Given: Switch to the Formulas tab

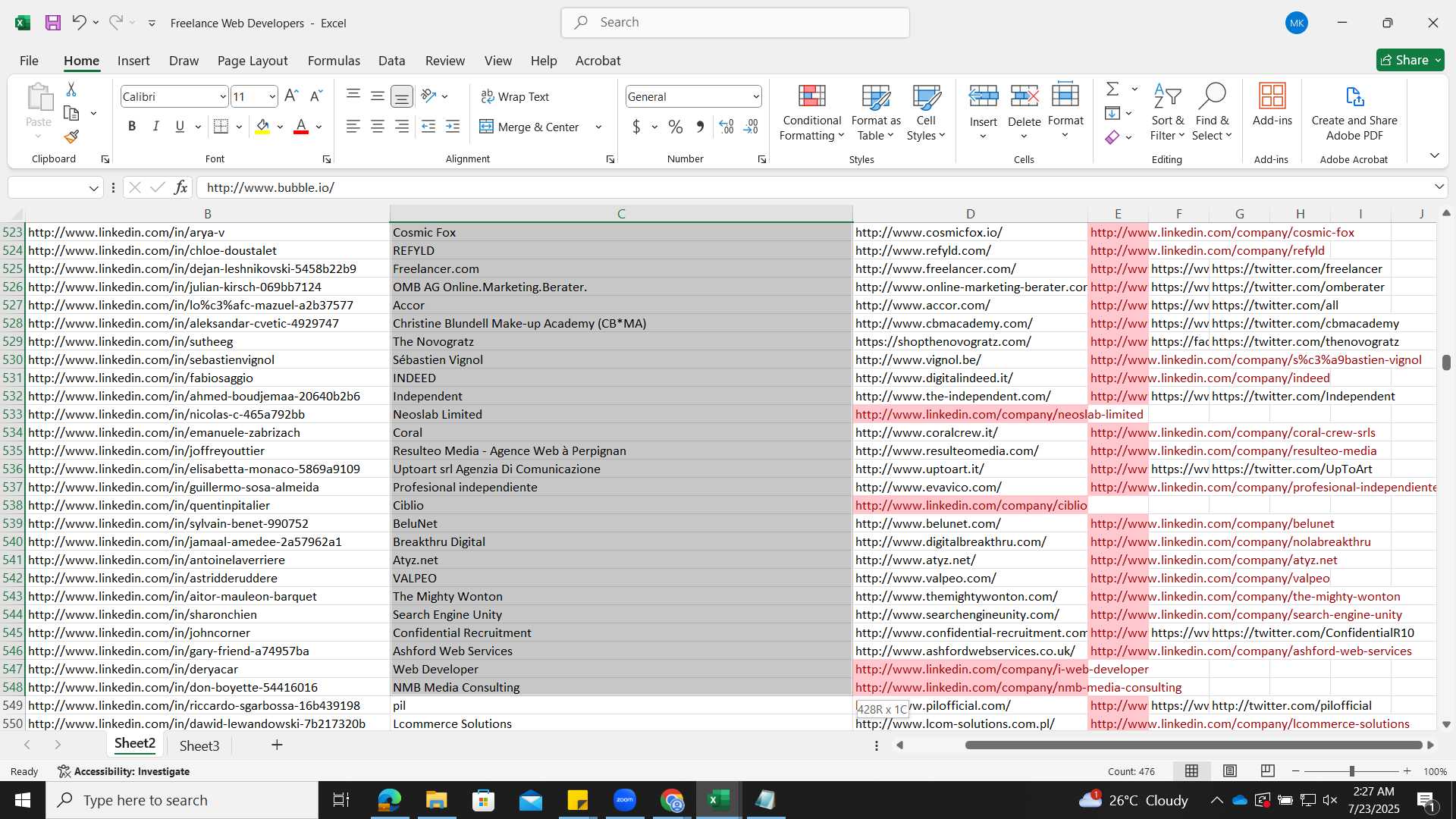Looking at the screenshot, I should (334, 61).
